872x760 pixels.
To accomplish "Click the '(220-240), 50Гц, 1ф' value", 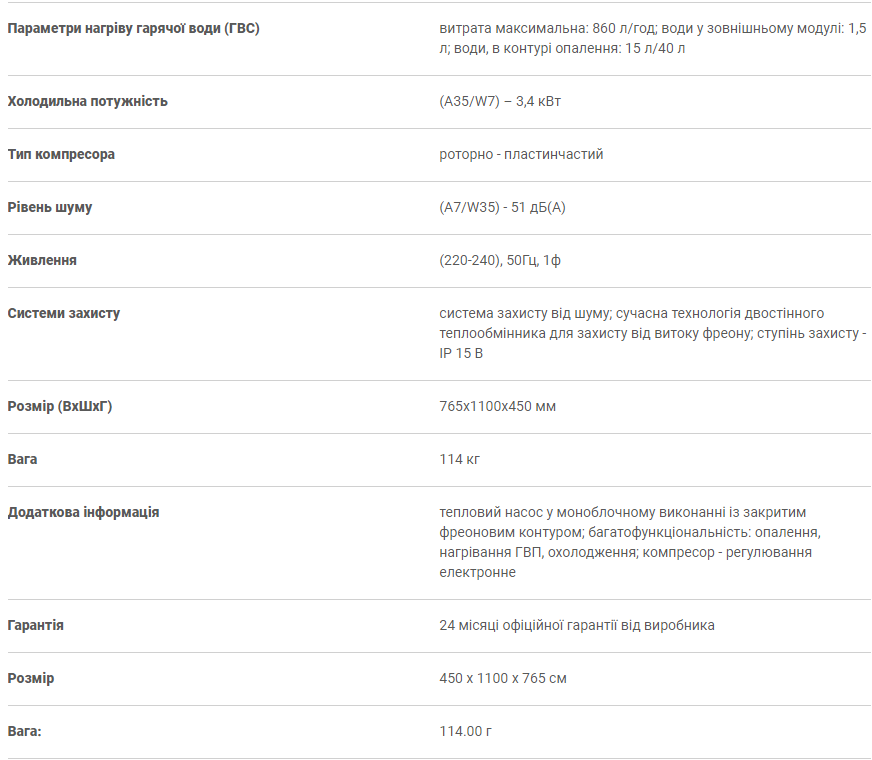I will 500,260.
